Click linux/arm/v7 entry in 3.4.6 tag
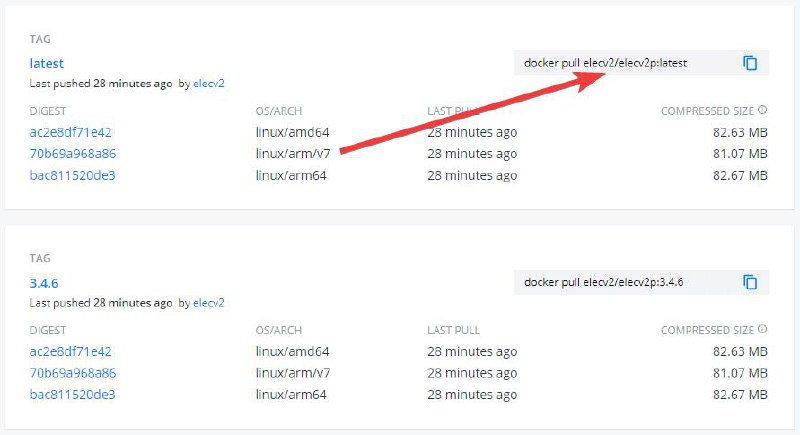 [293, 373]
